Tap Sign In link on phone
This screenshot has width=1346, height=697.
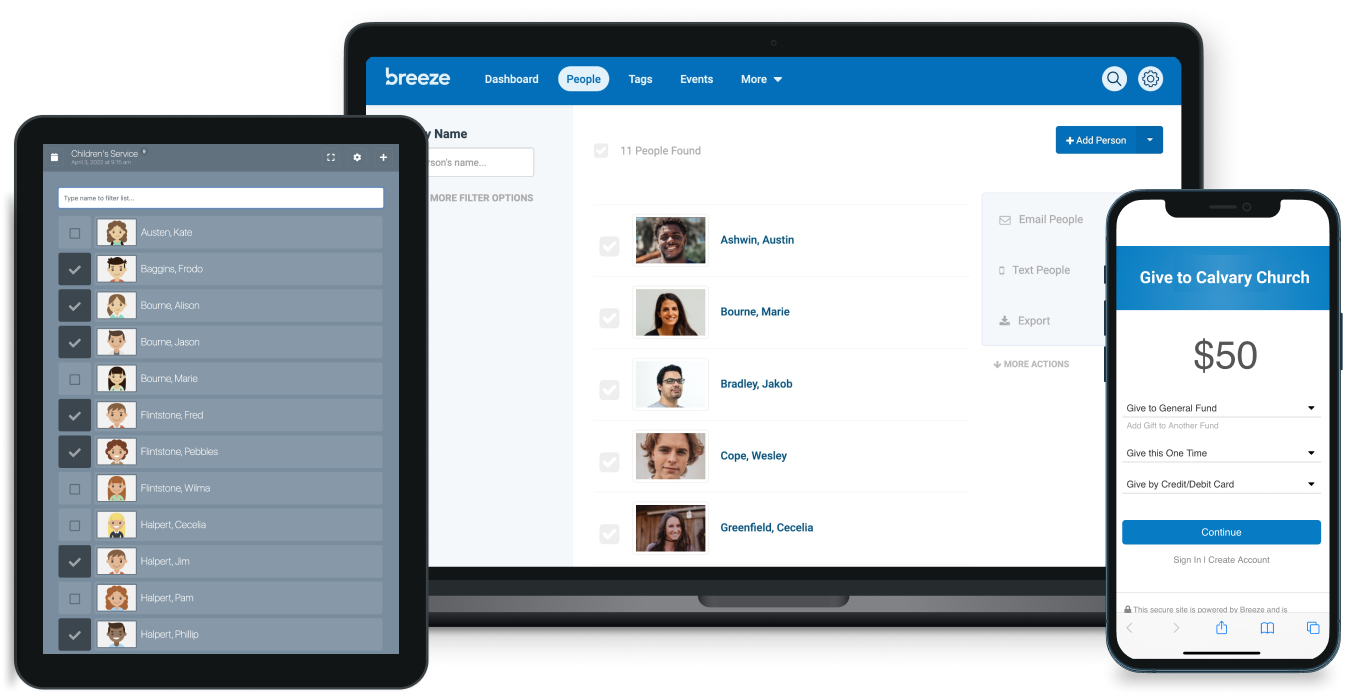(1187, 560)
